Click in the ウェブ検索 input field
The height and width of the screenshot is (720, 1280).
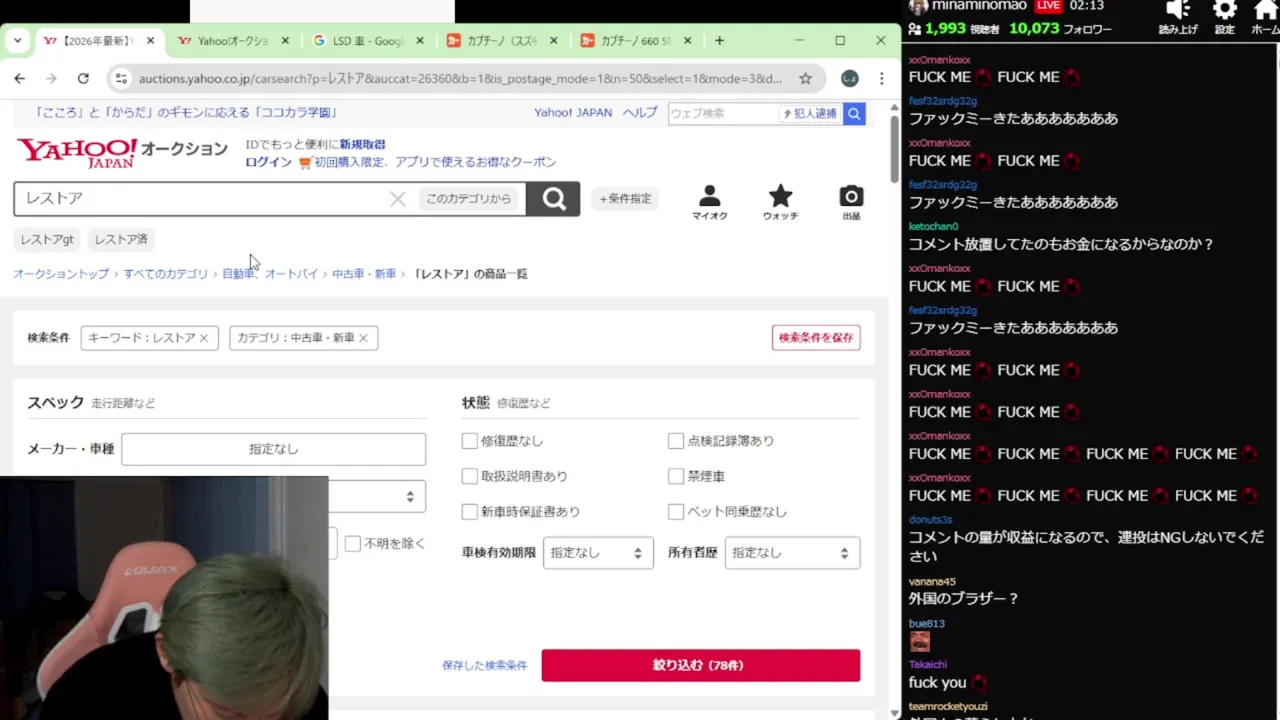723,114
